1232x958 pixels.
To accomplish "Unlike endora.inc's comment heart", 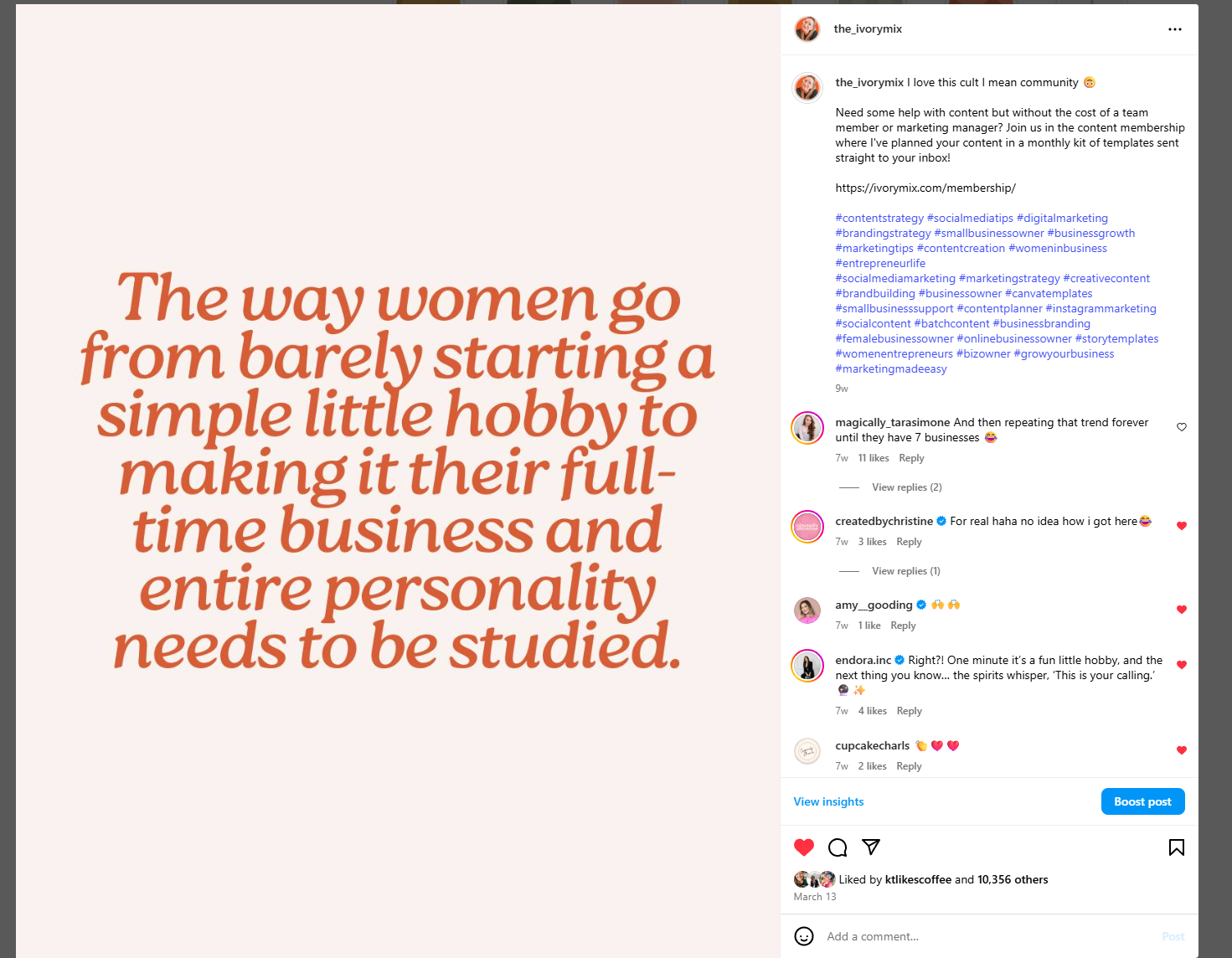I will [x=1182, y=665].
